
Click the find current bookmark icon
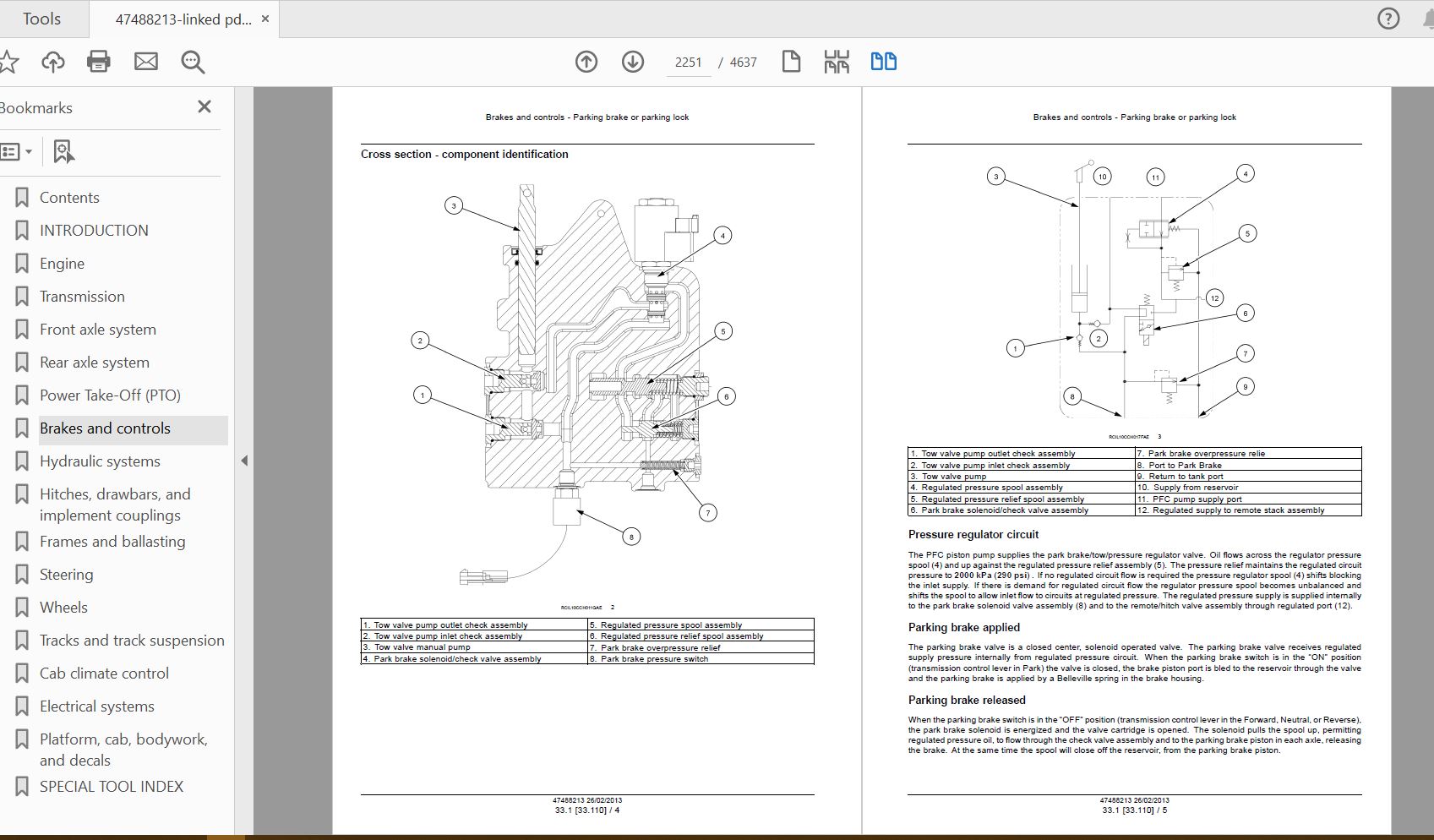[63, 152]
